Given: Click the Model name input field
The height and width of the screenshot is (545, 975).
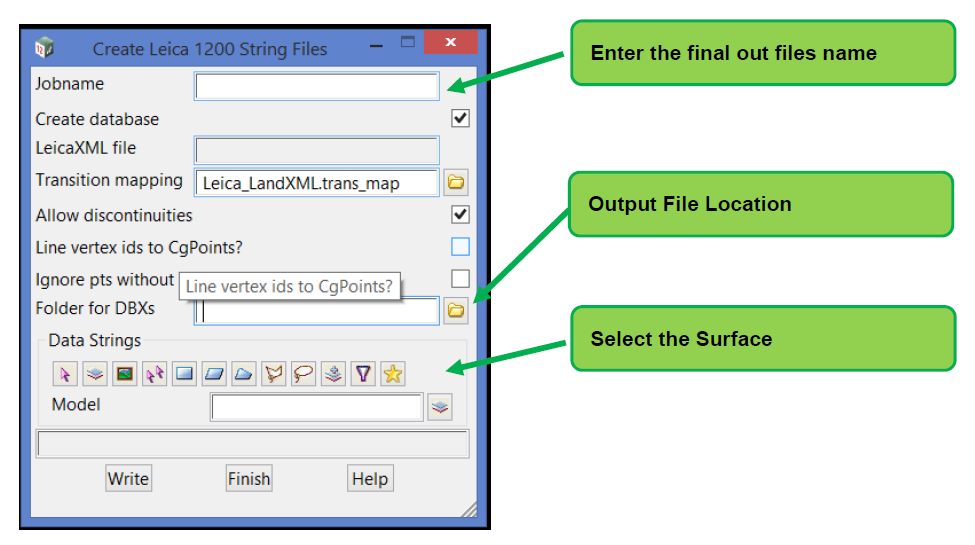Looking at the screenshot, I should (317, 408).
